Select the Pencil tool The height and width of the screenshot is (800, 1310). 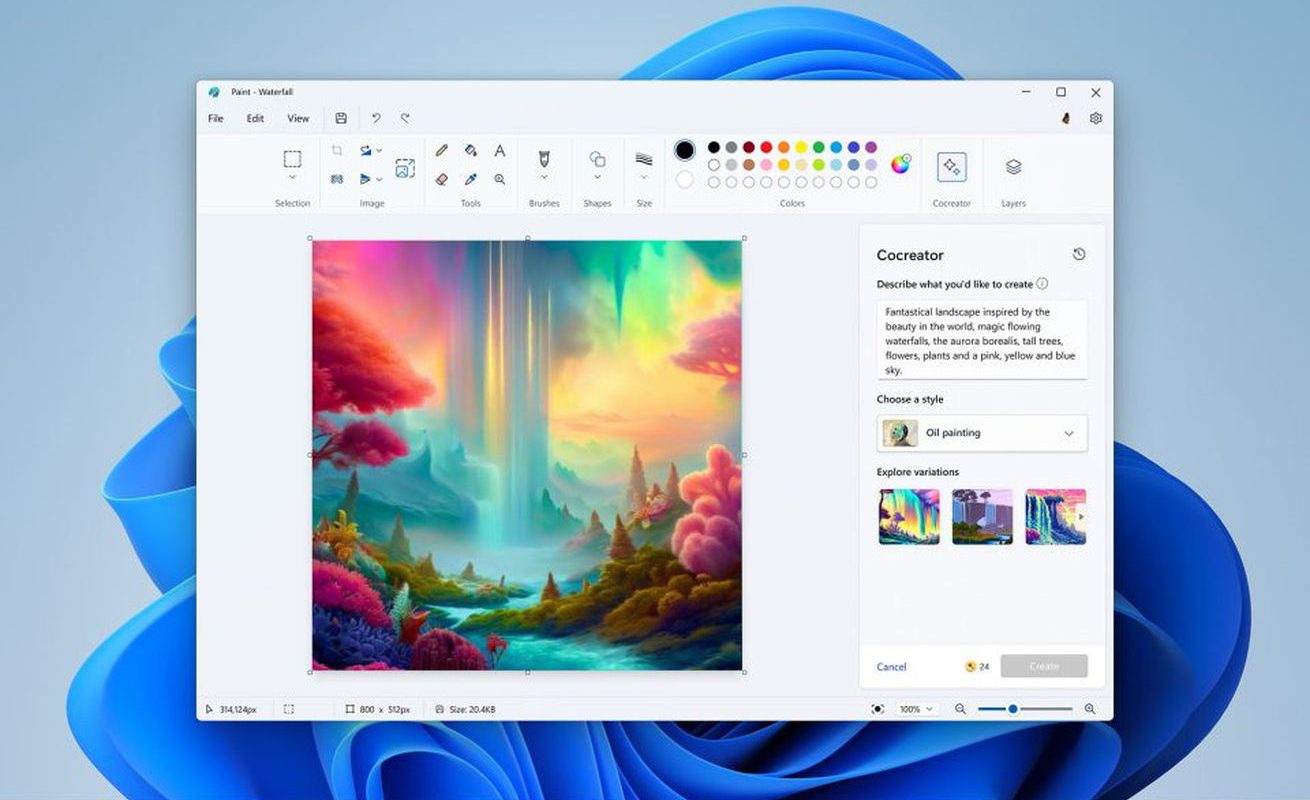pos(441,150)
